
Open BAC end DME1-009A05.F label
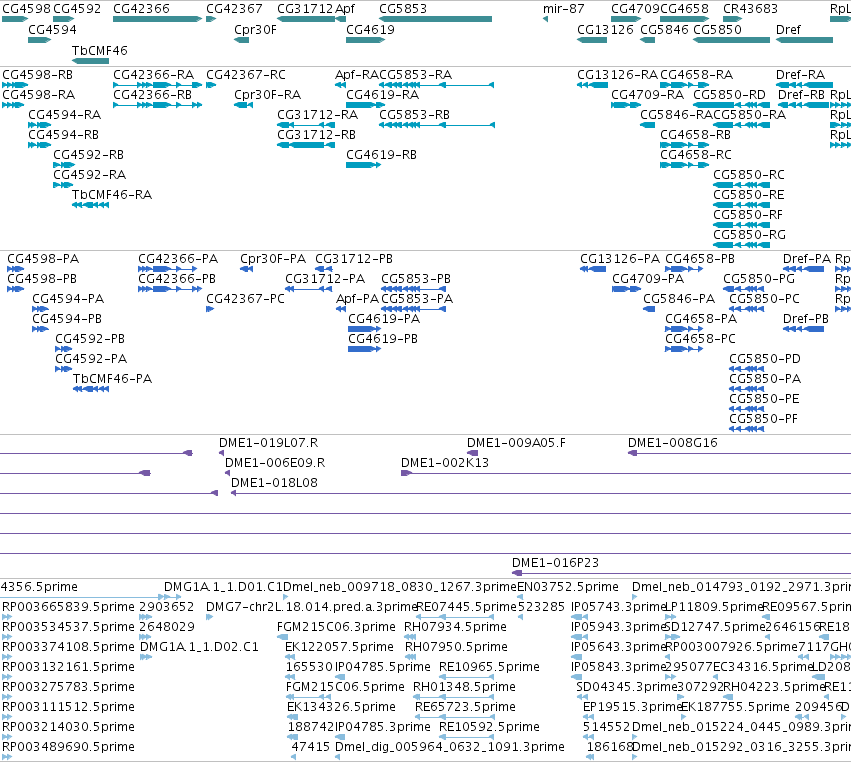516,443
